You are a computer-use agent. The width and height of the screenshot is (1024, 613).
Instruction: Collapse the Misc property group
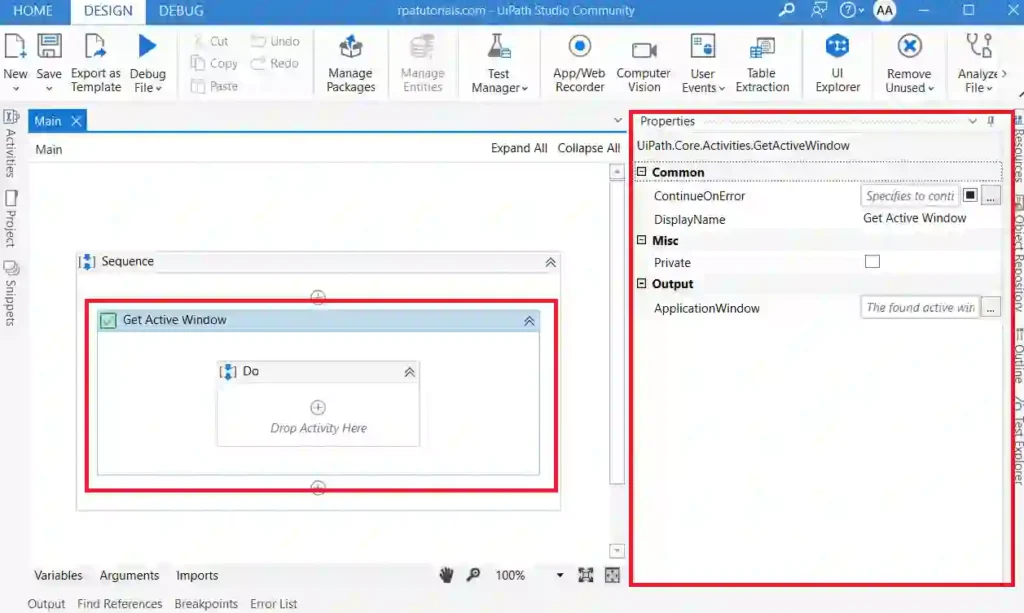coord(641,240)
